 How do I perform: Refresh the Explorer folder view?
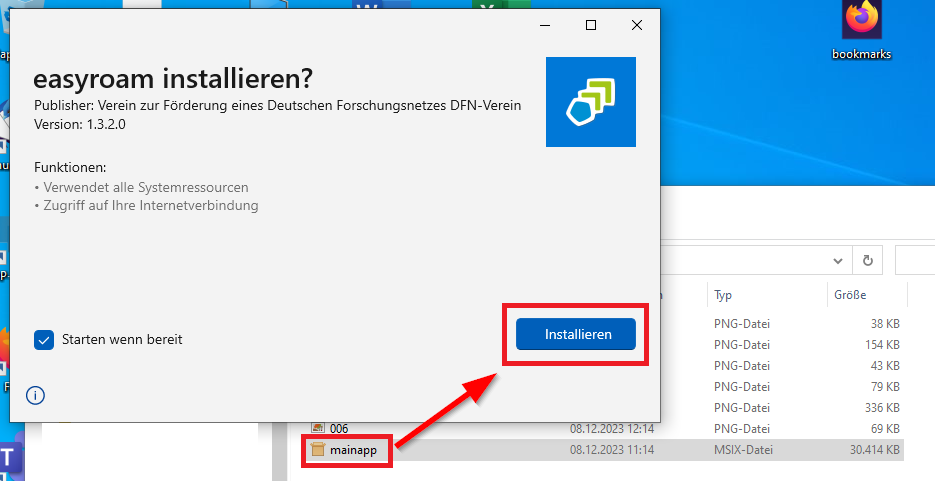pos(868,260)
